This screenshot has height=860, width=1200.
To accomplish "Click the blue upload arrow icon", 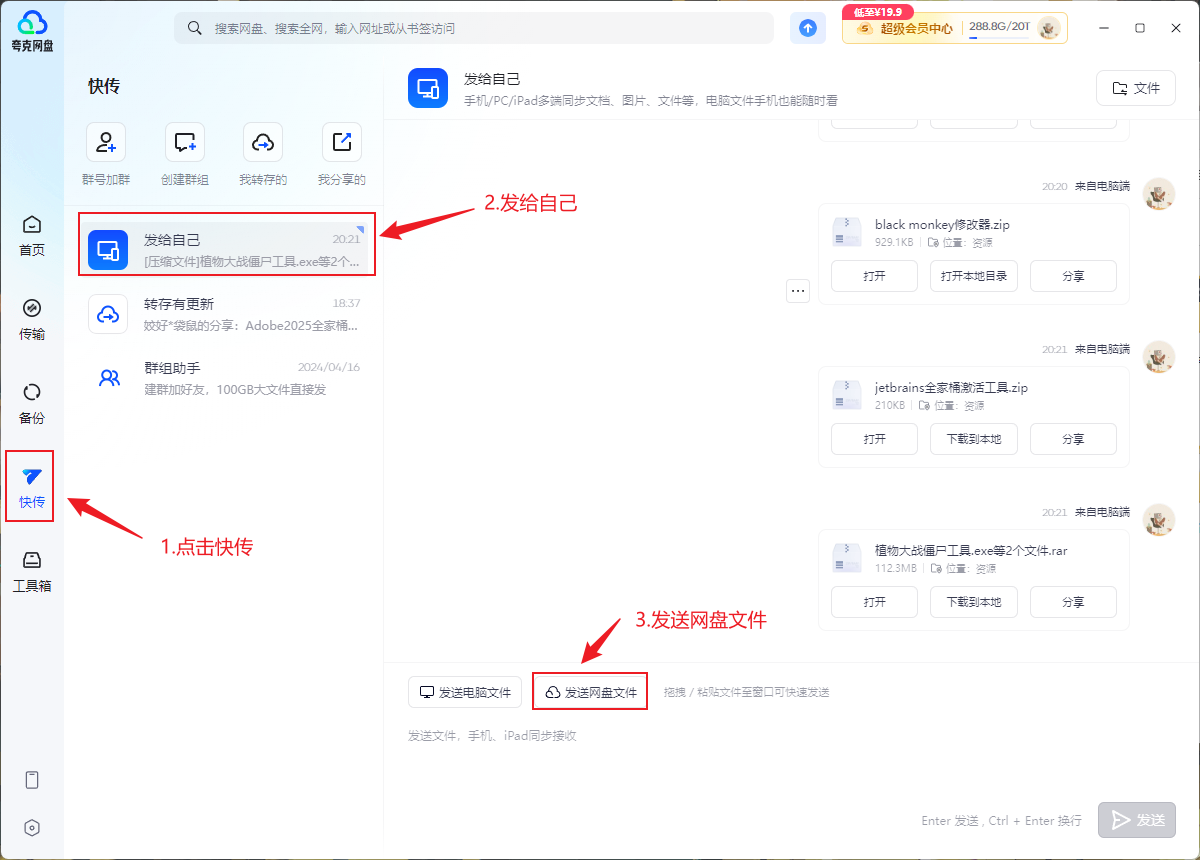I will click(808, 28).
